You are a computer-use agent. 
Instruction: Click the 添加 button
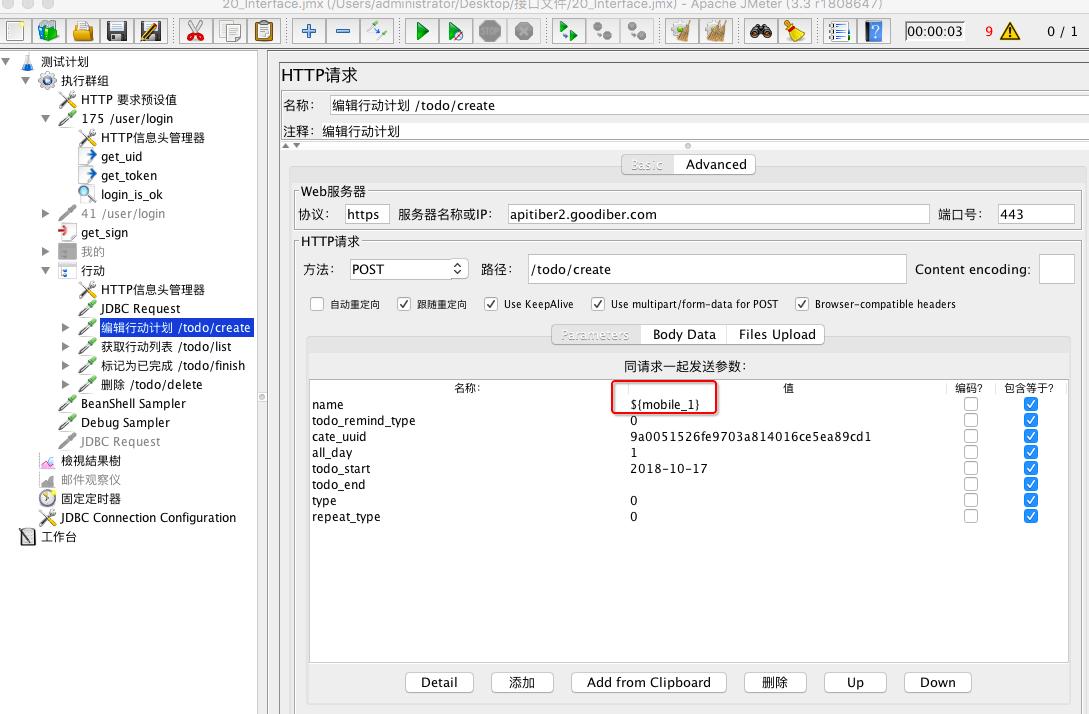[522, 683]
